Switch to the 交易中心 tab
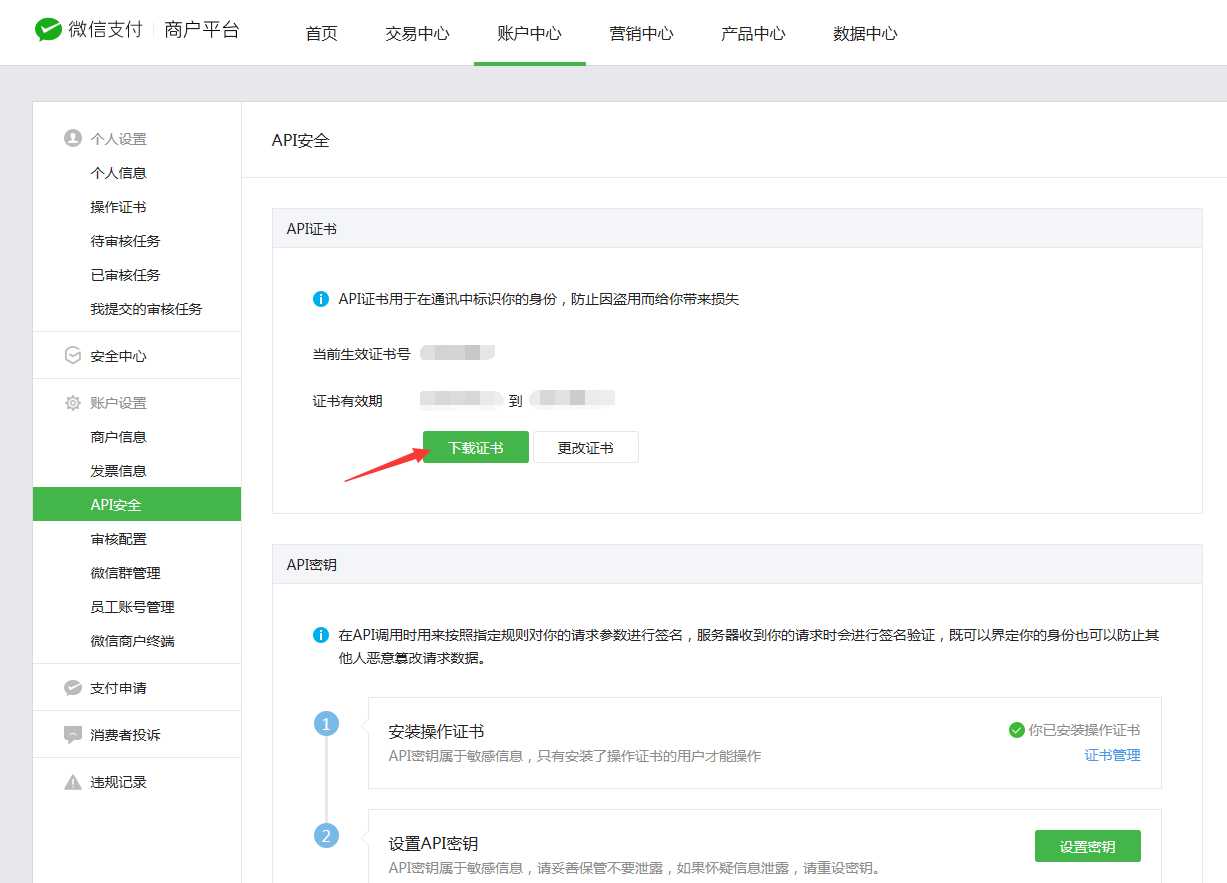The image size is (1227, 883). (417, 33)
